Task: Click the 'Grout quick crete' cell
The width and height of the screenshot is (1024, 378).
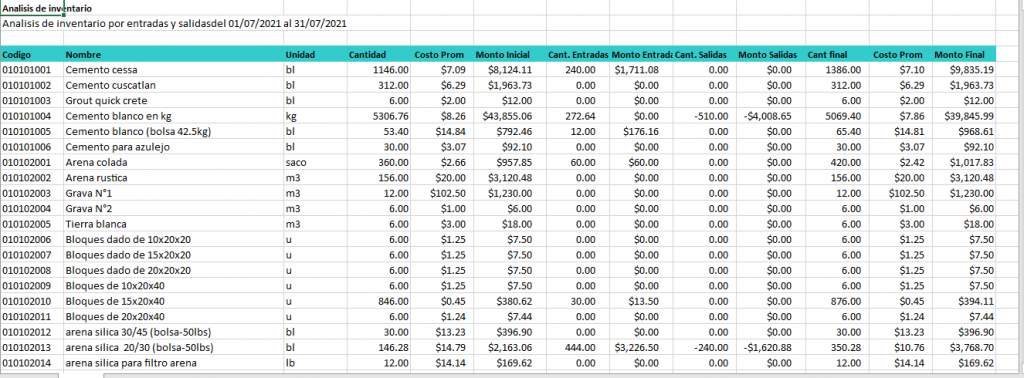Action: pyautogui.click(x=173, y=101)
